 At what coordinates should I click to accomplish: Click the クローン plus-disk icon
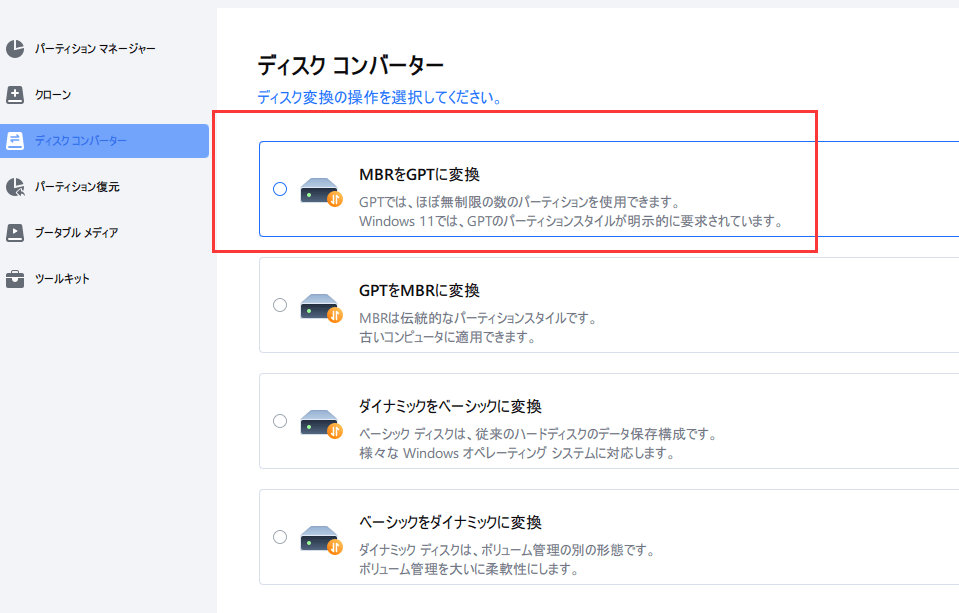(x=14, y=93)
